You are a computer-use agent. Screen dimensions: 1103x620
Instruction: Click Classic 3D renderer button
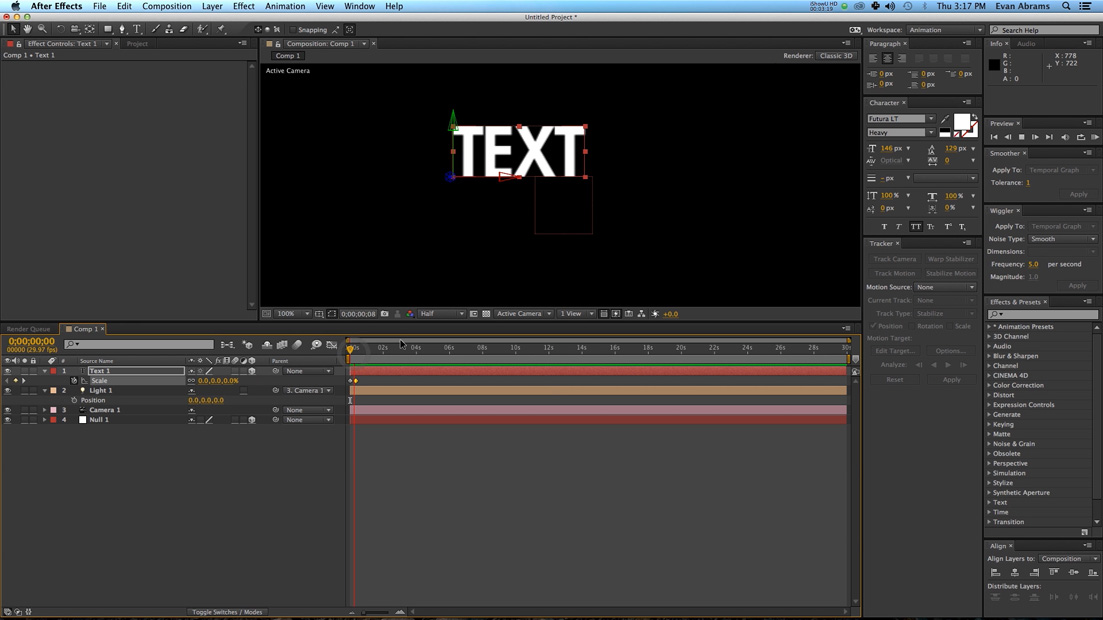836,56
